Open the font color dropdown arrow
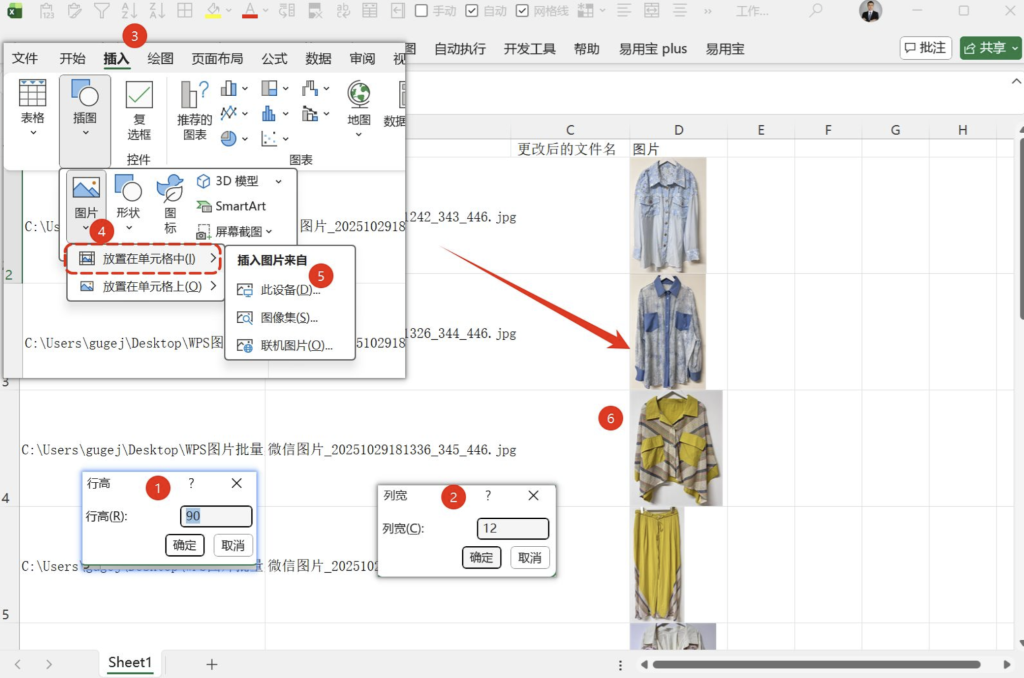 265,11
